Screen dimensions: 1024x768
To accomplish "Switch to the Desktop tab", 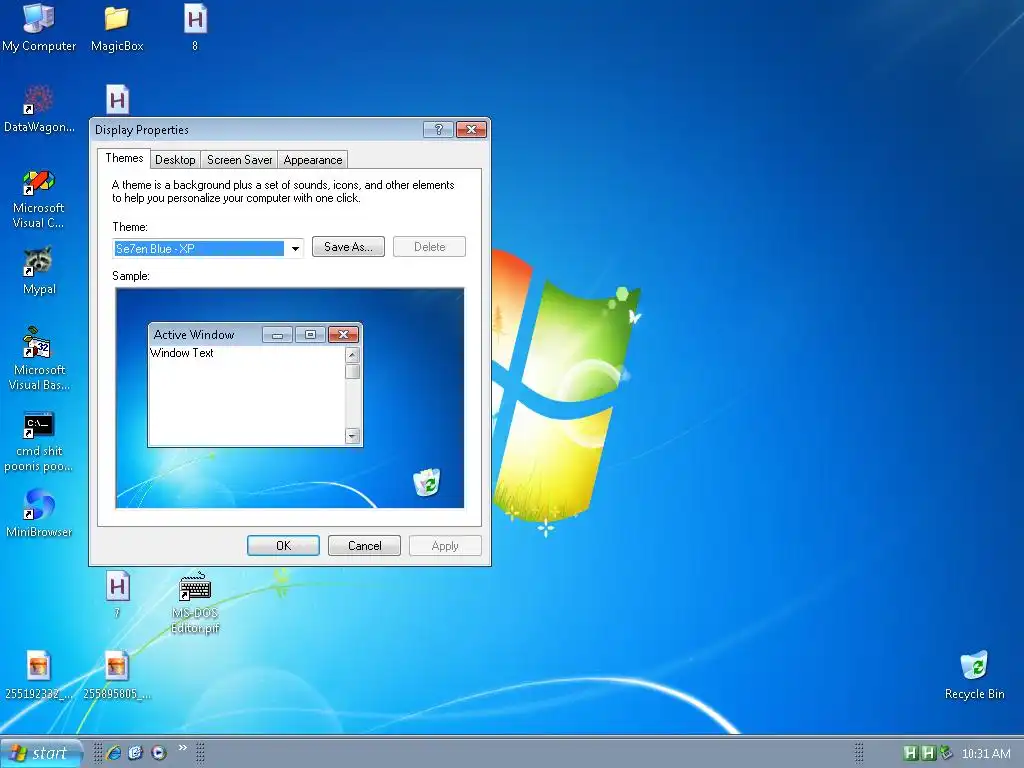I will [175, 160].
